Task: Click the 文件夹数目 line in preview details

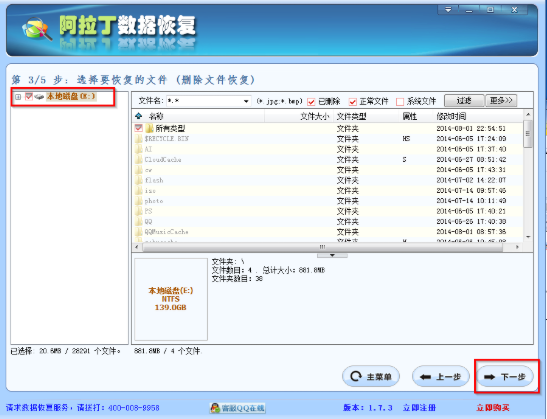Action: 237,279
